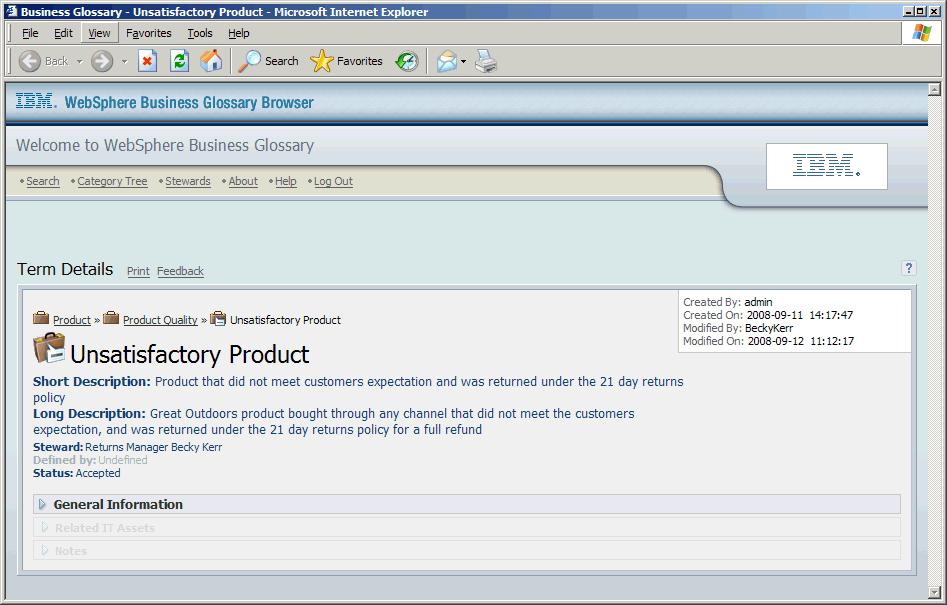
Task: Click the Unsatisfactory Product breadcrumb term icon
Action: point(218,318)
